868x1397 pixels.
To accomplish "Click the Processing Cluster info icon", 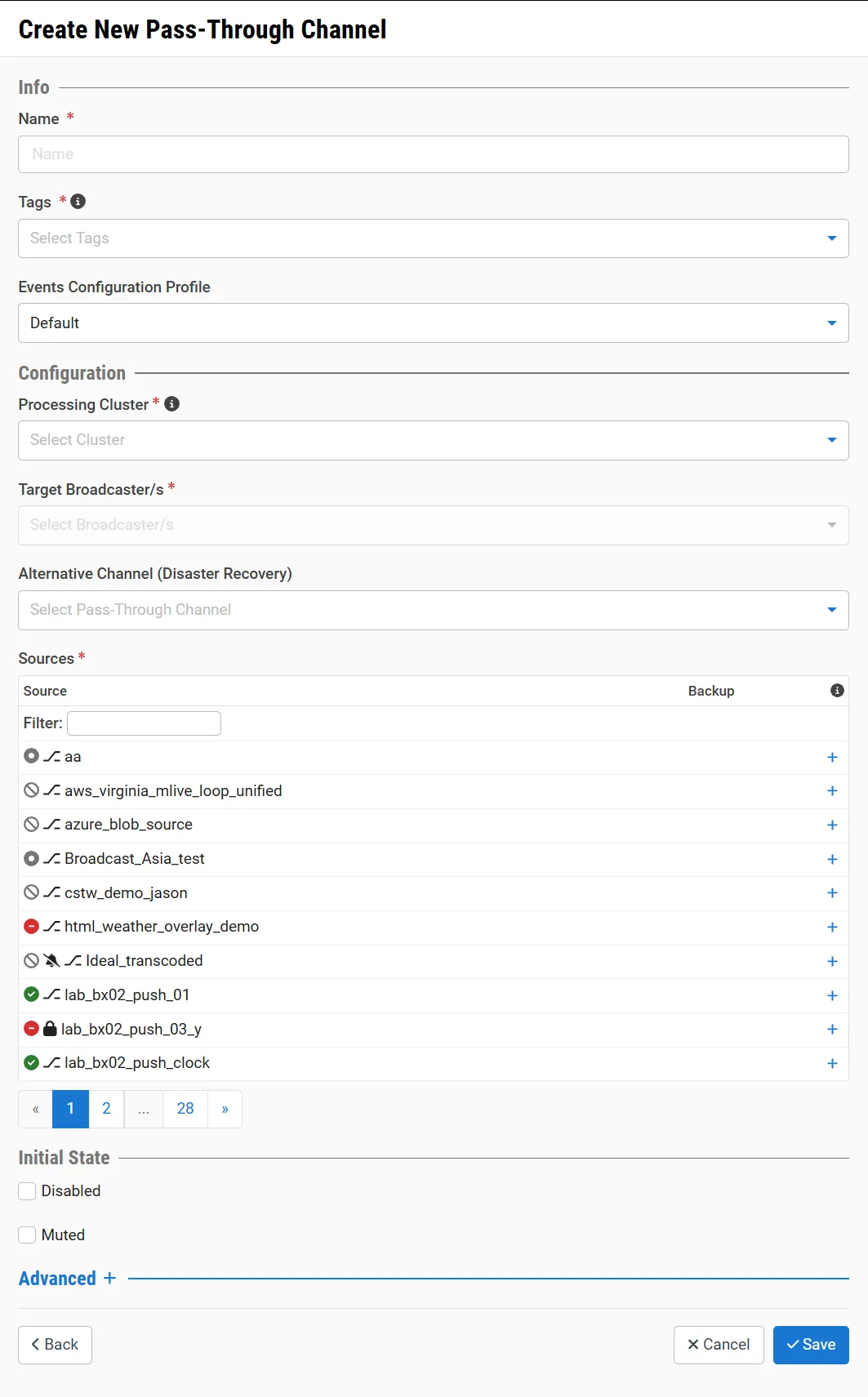I will tap(172, 403).
